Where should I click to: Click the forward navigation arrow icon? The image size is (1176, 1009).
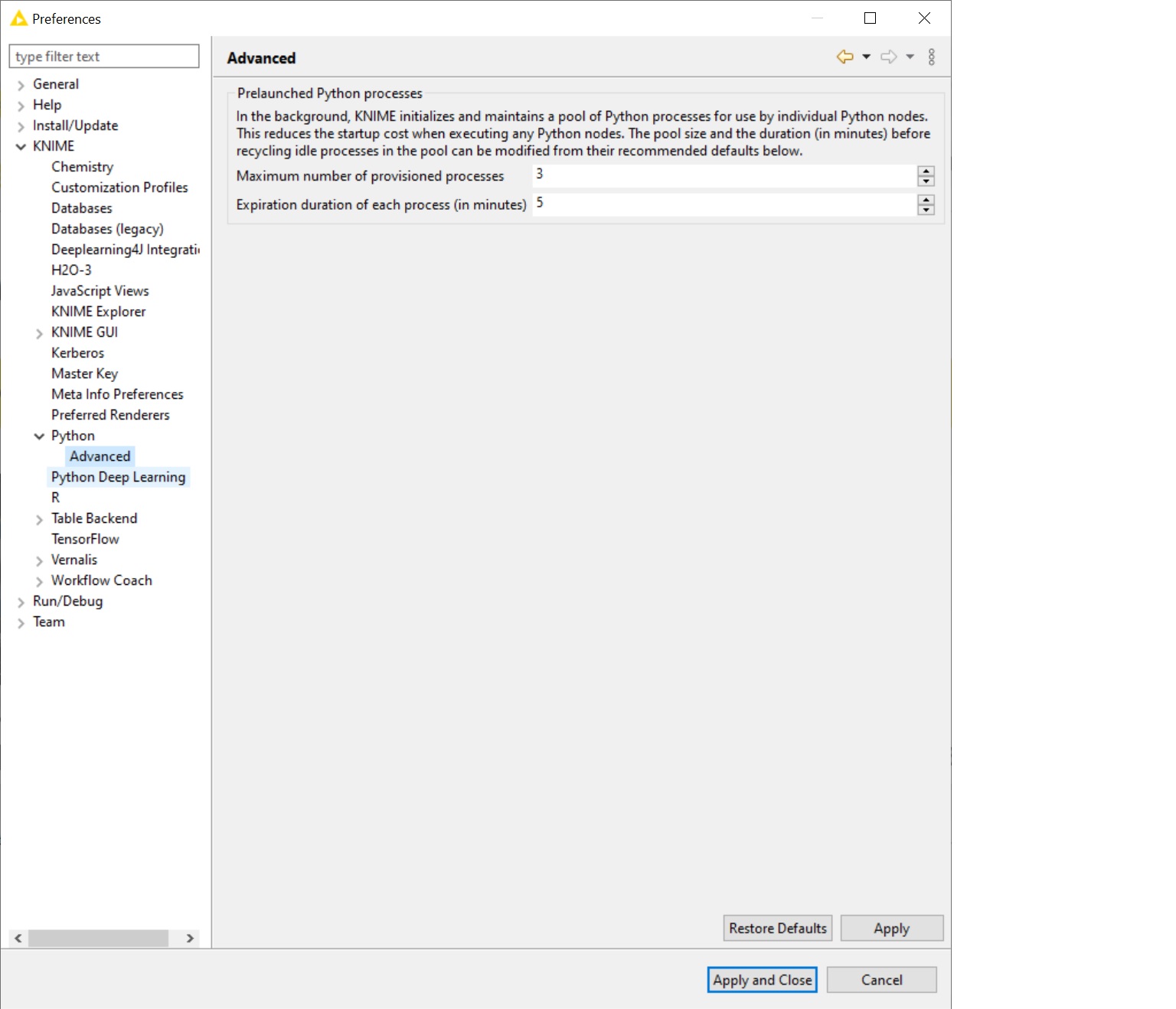pyautogui.click(x=889, y=57)
